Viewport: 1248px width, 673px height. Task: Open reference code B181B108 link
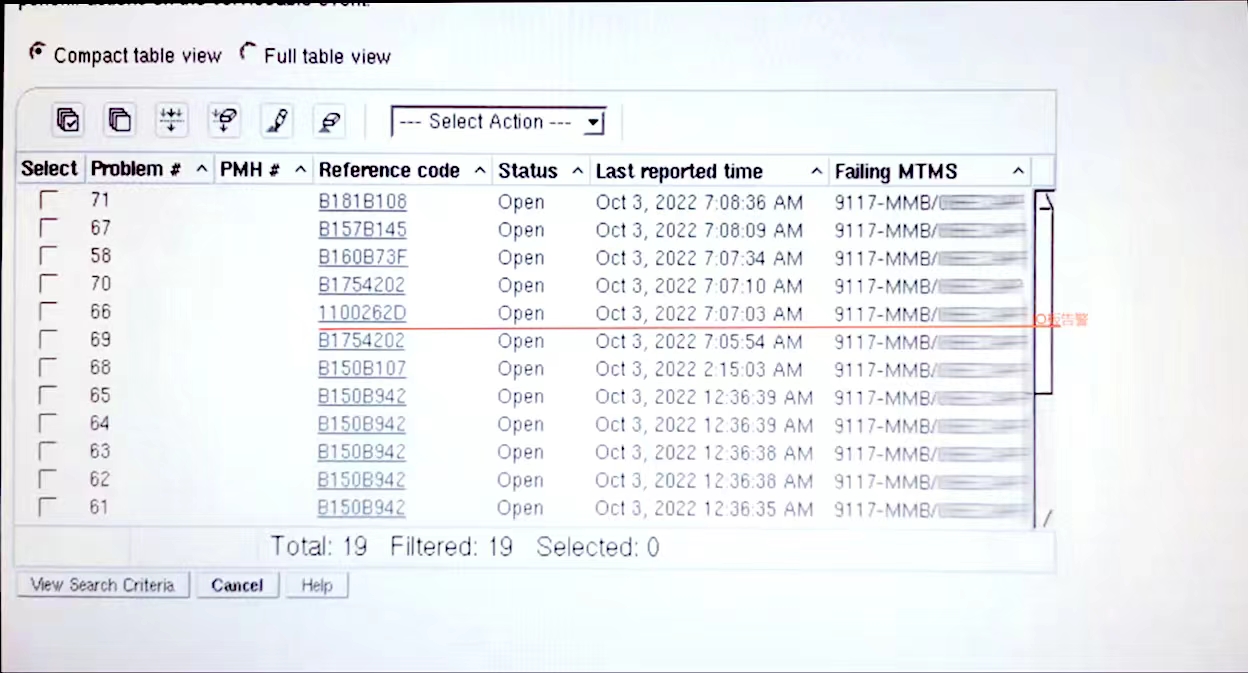362,202
